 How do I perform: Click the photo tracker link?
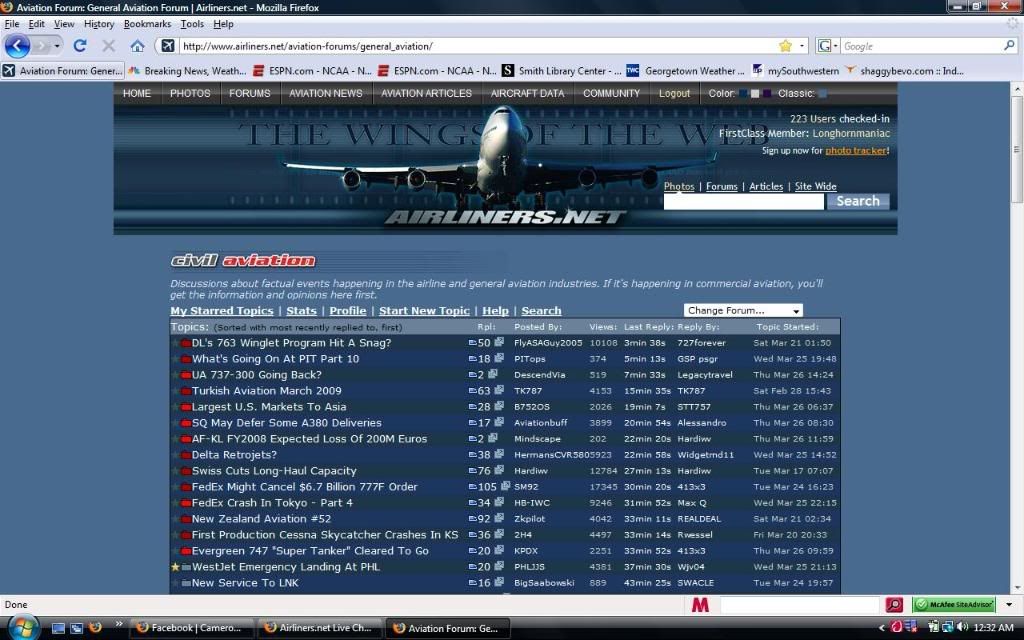click(x=856, y=151)
